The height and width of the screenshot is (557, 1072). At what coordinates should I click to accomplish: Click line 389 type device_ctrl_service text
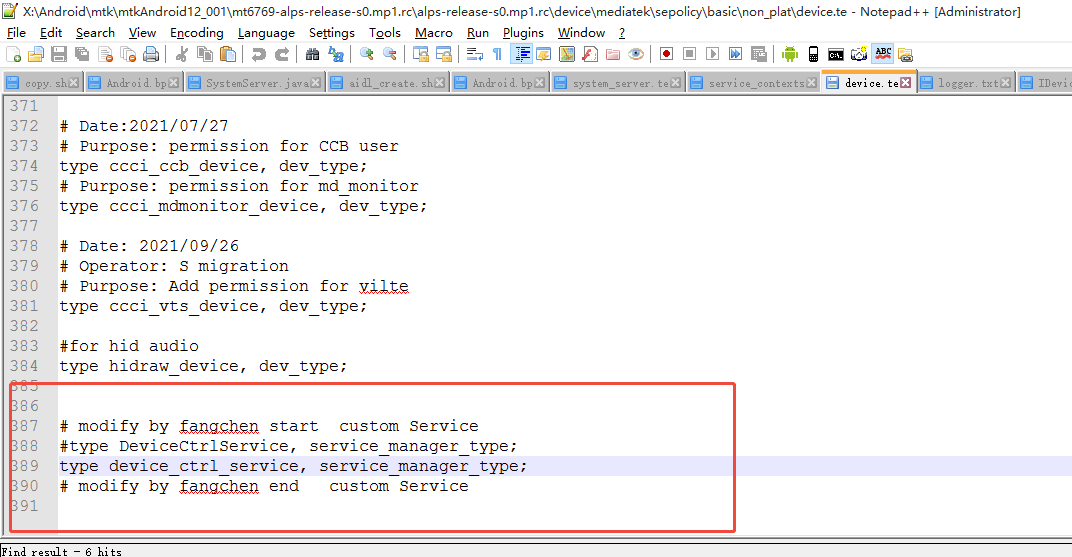[x=293, y=466]
